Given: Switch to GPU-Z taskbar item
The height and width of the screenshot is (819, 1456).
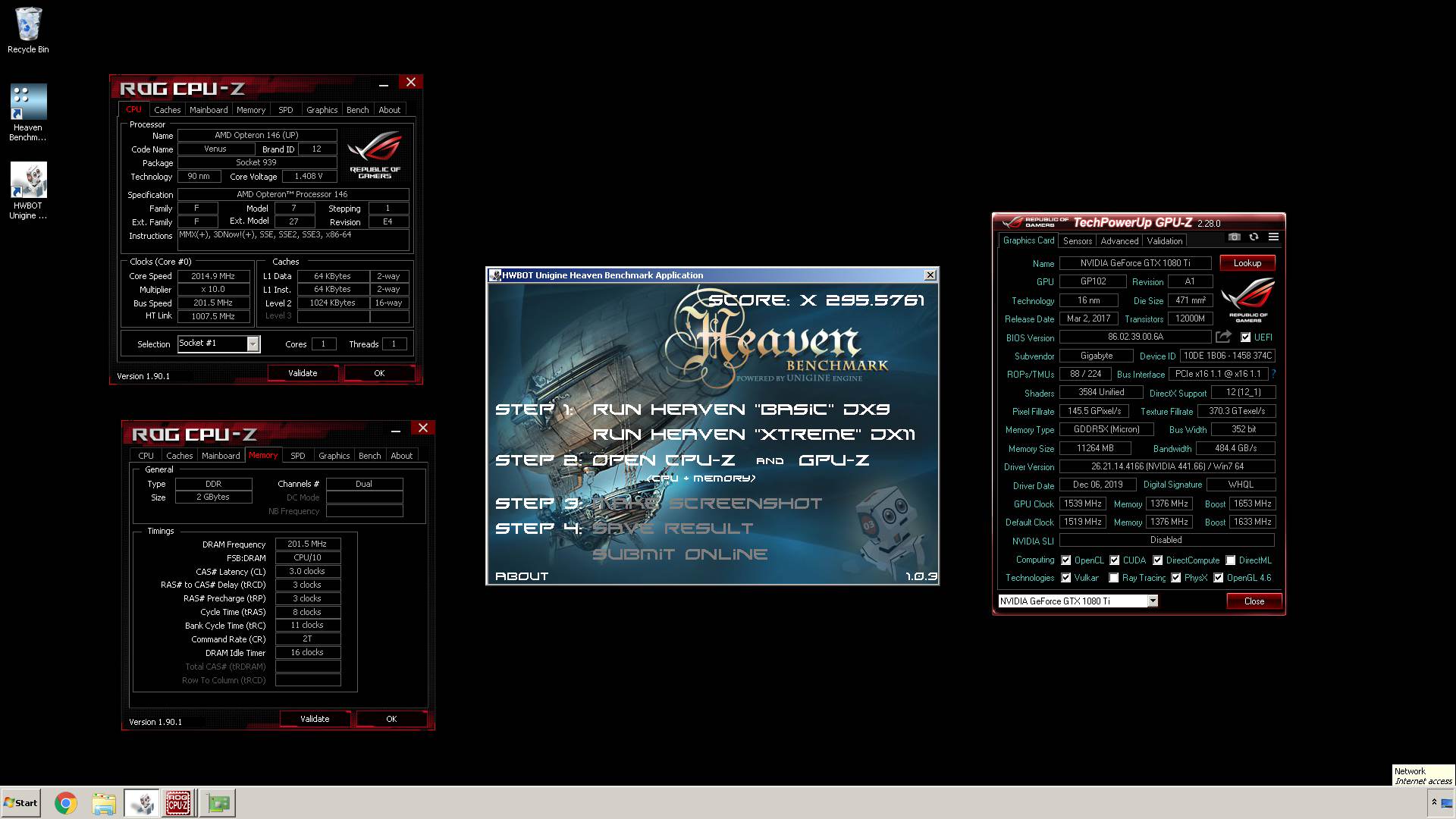Looking at the screenshot, I should coord(218,803).
